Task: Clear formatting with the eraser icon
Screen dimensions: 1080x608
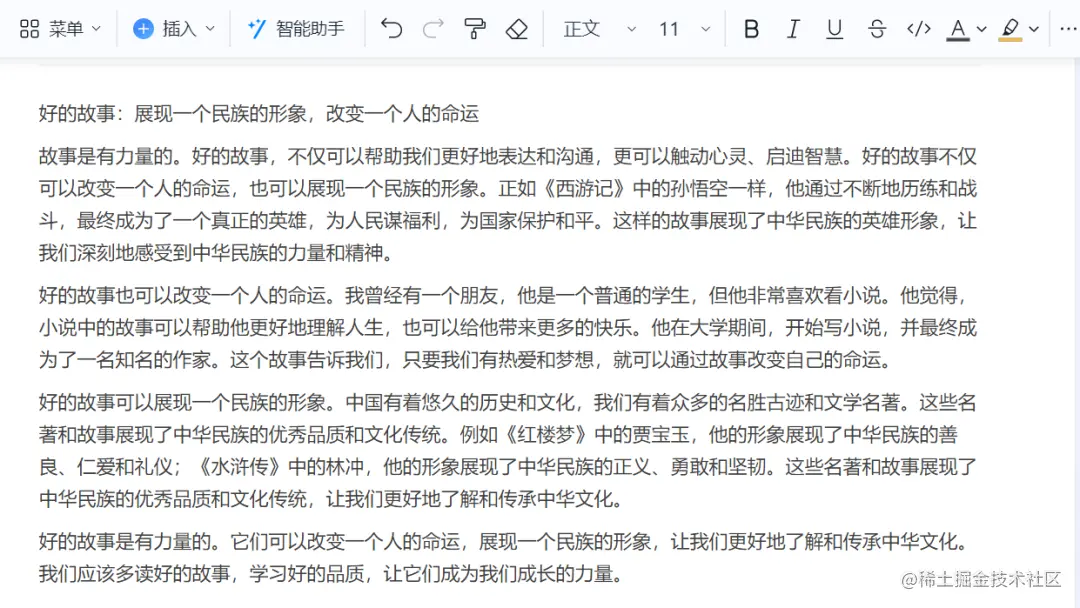Action: click(x=517, y=29)
